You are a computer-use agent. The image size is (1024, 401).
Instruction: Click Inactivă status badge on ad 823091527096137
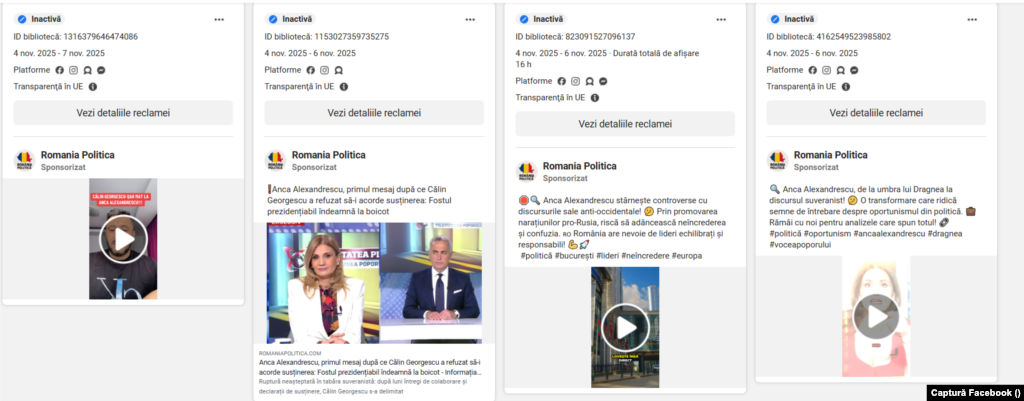coord(541,20)
